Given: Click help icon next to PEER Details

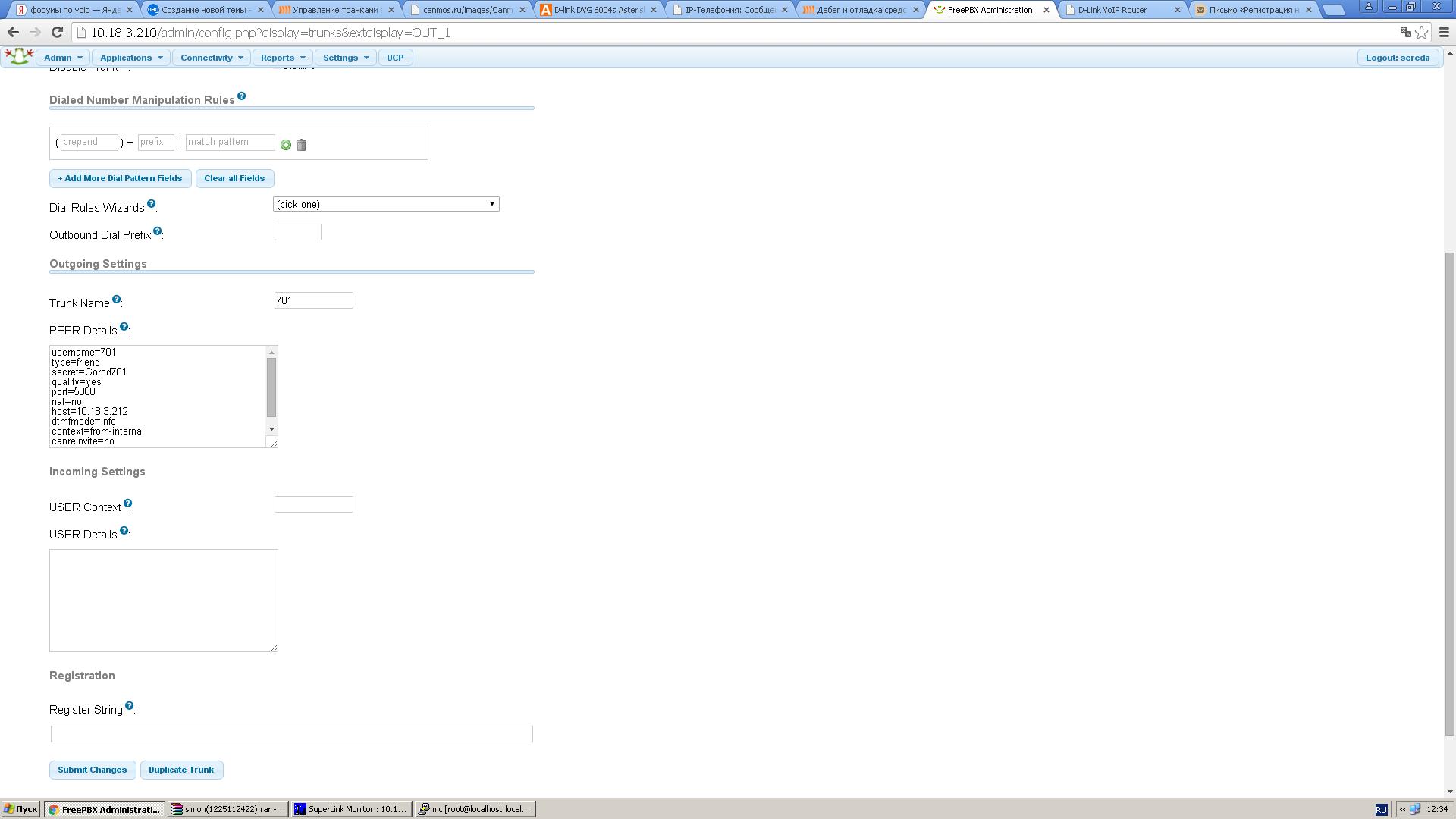Looking at the screenshot, I should [124, 327].
